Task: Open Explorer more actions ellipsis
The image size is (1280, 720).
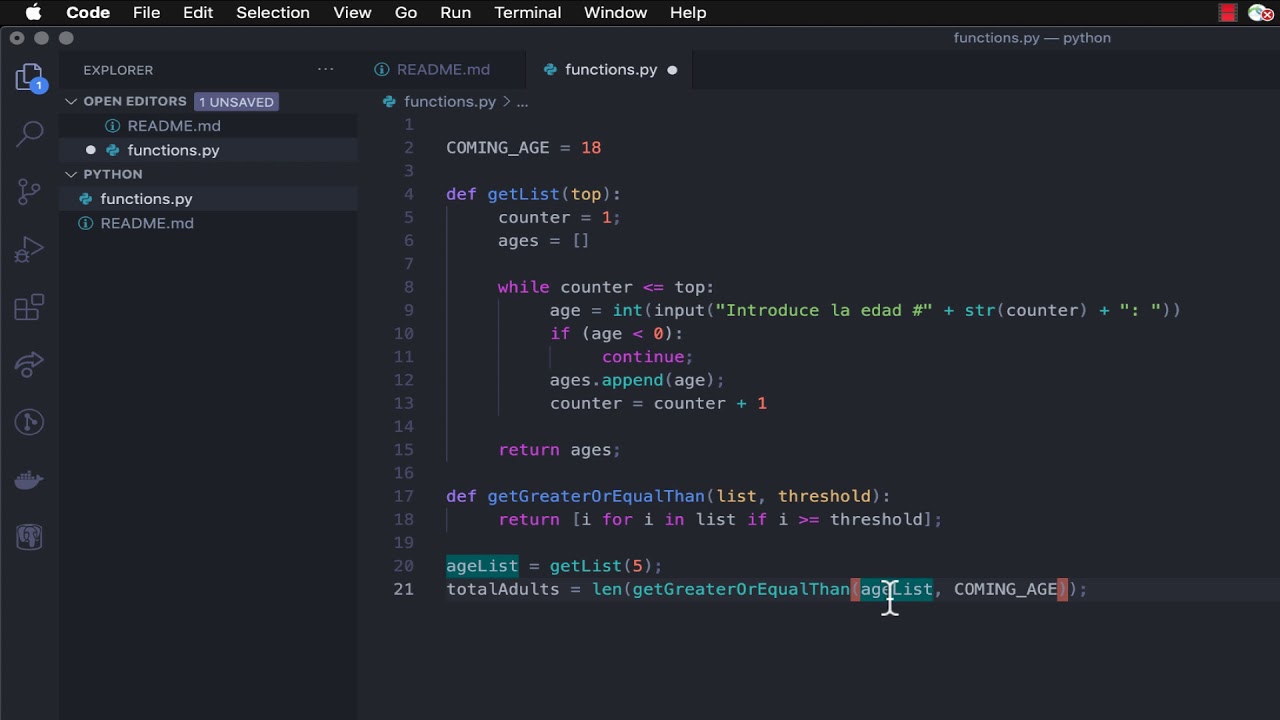Action: click(326, 69)
